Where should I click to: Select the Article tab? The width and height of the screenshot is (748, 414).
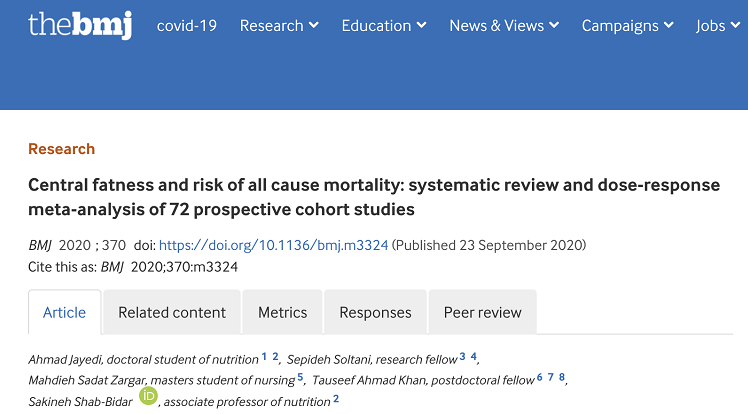tap(64, 312)
